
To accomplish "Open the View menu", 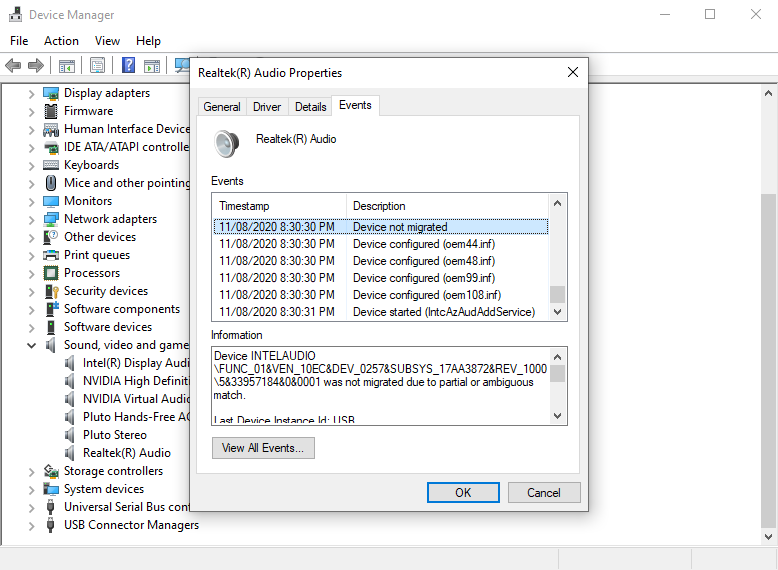I will point(107,41).
